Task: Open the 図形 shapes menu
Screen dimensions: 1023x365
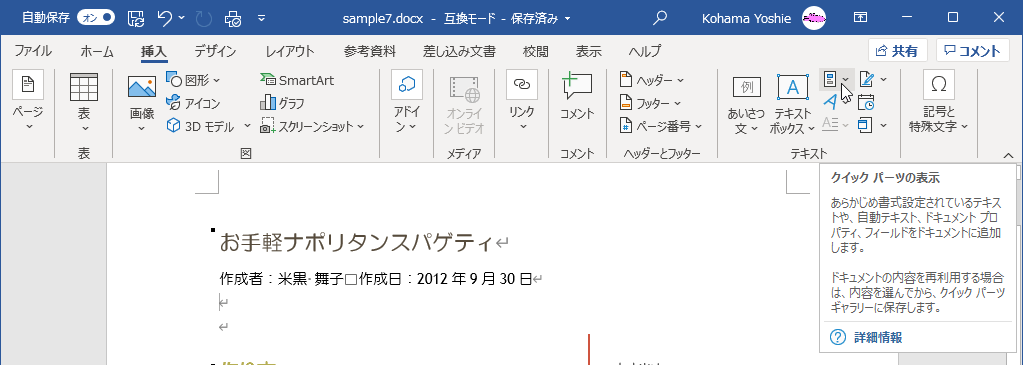Action: coord(194,80)
